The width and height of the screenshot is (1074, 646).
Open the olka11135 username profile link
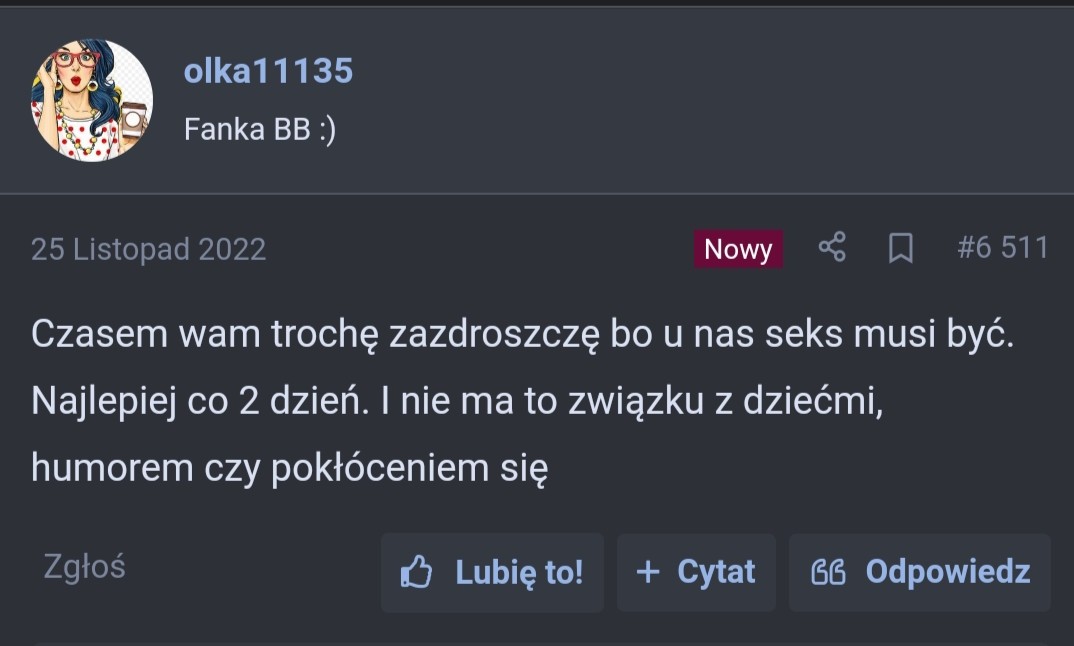pyautogui.click(x=268, y=71)
